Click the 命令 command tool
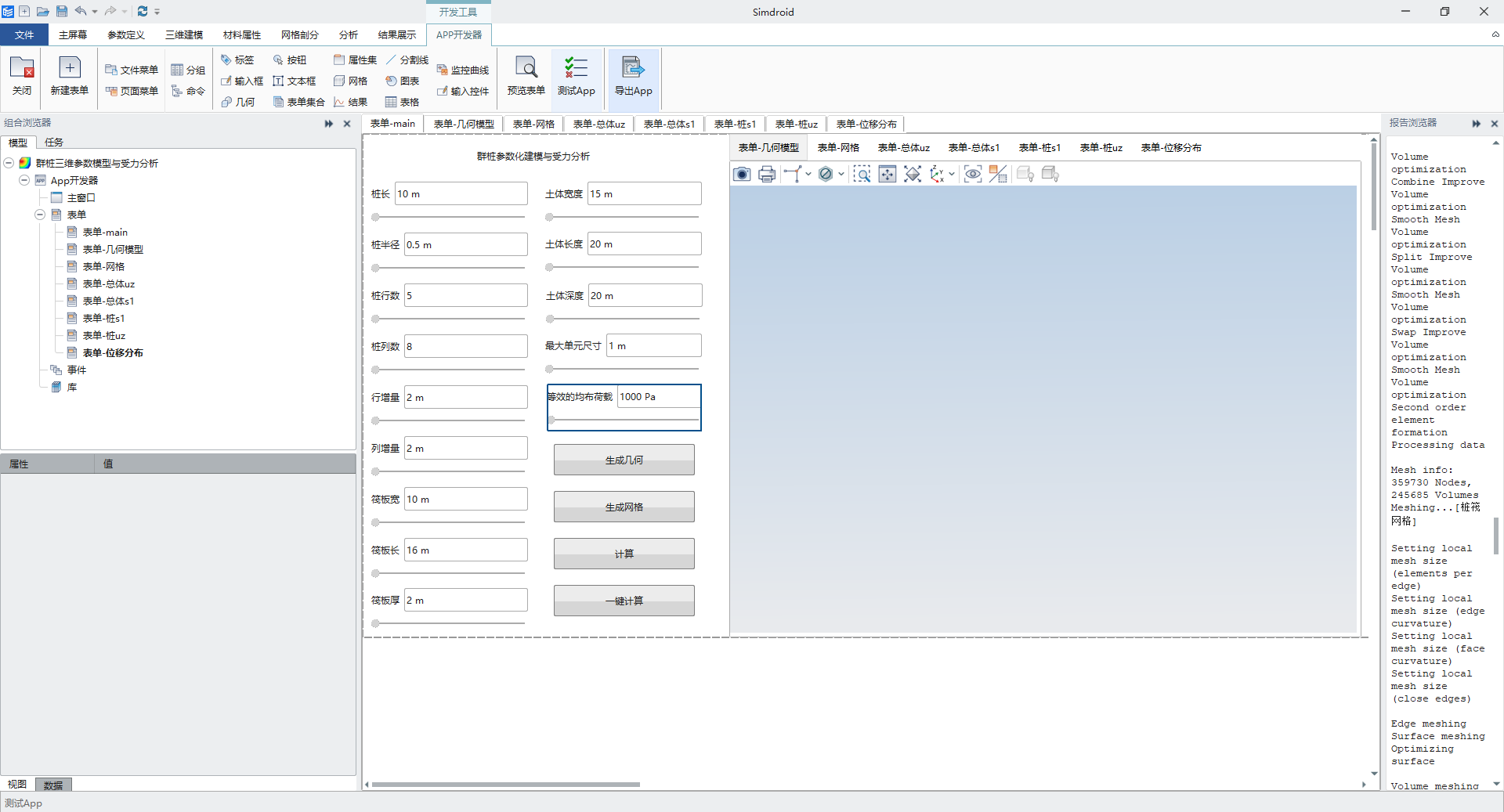Image resolution: width=1504 pixels, height=812 pixels. (x=188, y=91)
